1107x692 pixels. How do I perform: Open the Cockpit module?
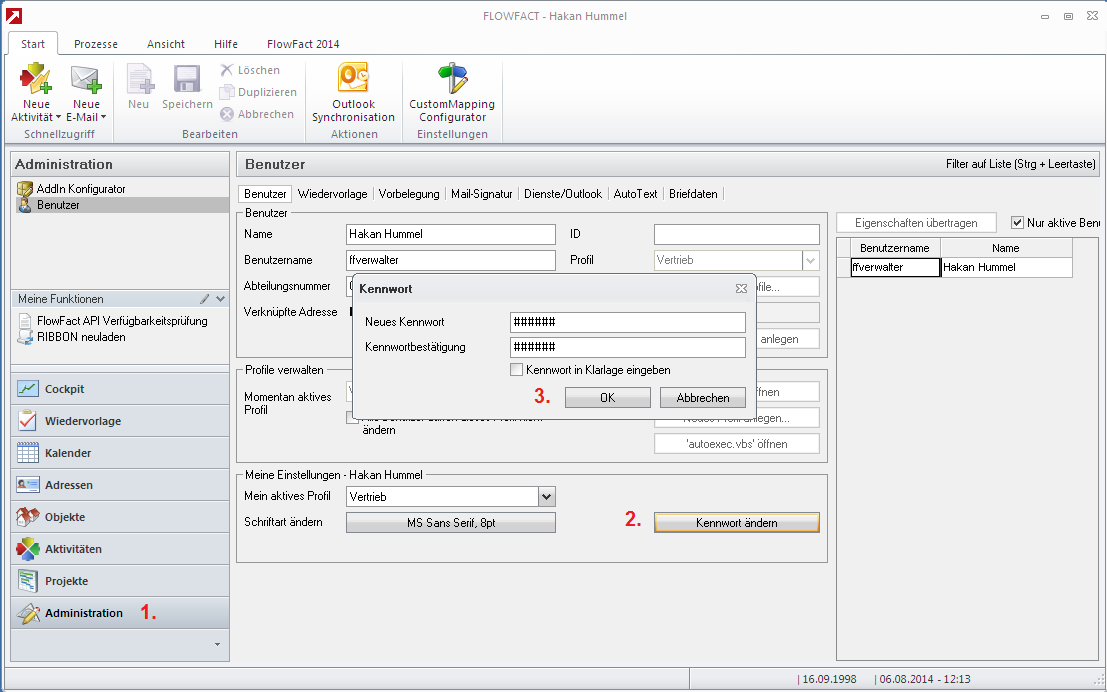[120, 389]
